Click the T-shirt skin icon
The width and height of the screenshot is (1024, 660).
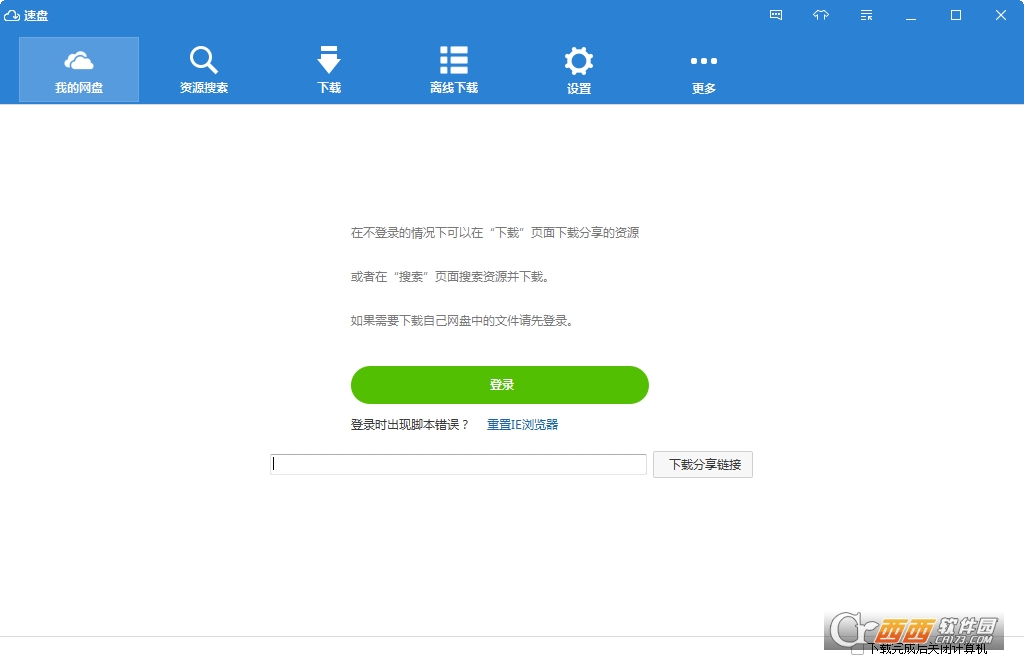pos(821,15)
